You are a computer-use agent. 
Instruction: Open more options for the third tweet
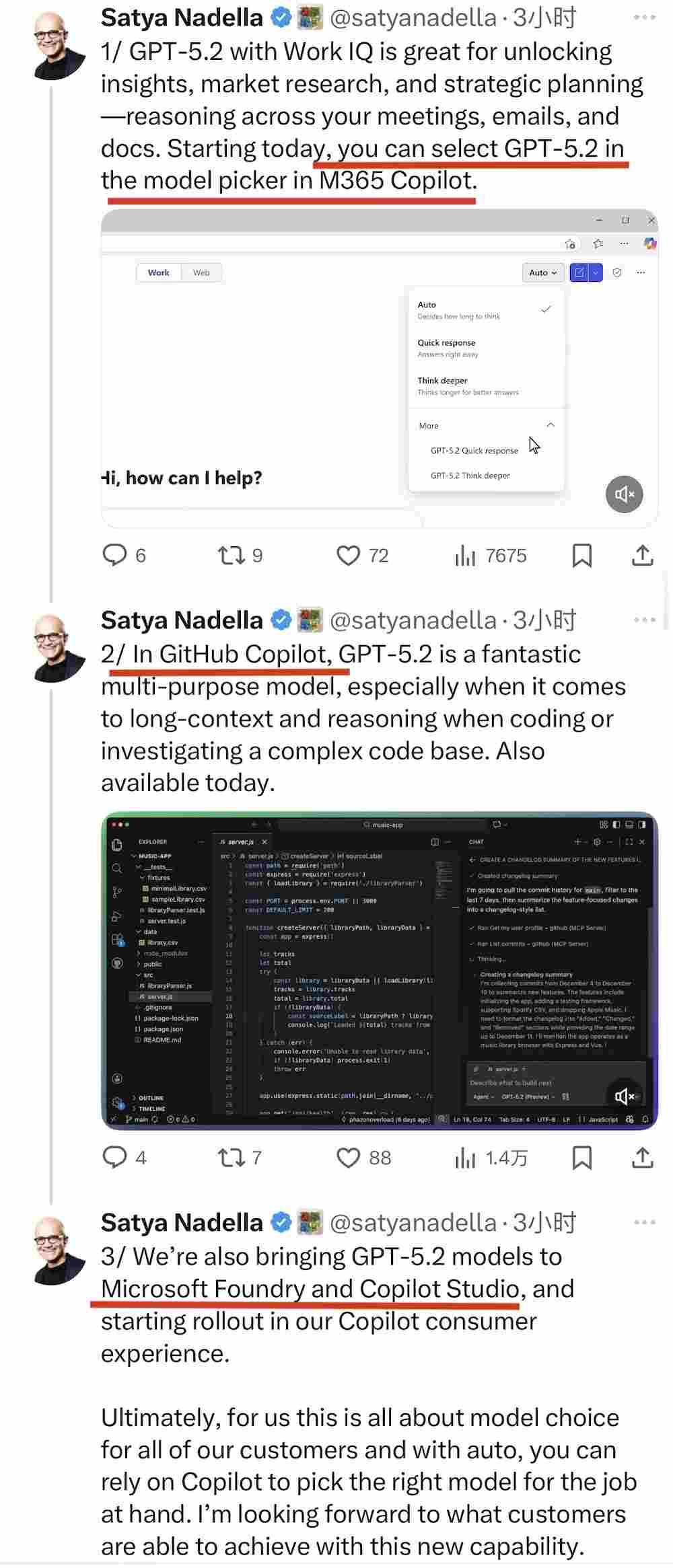click(644, 1222)
